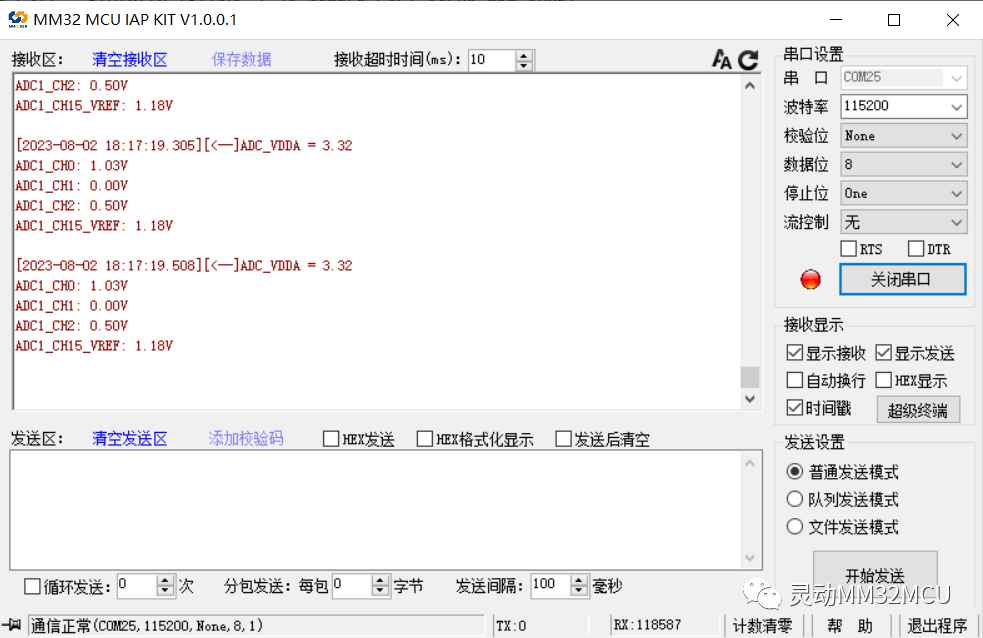Close the serial port with 关闭串口

(x=902, y=279)
